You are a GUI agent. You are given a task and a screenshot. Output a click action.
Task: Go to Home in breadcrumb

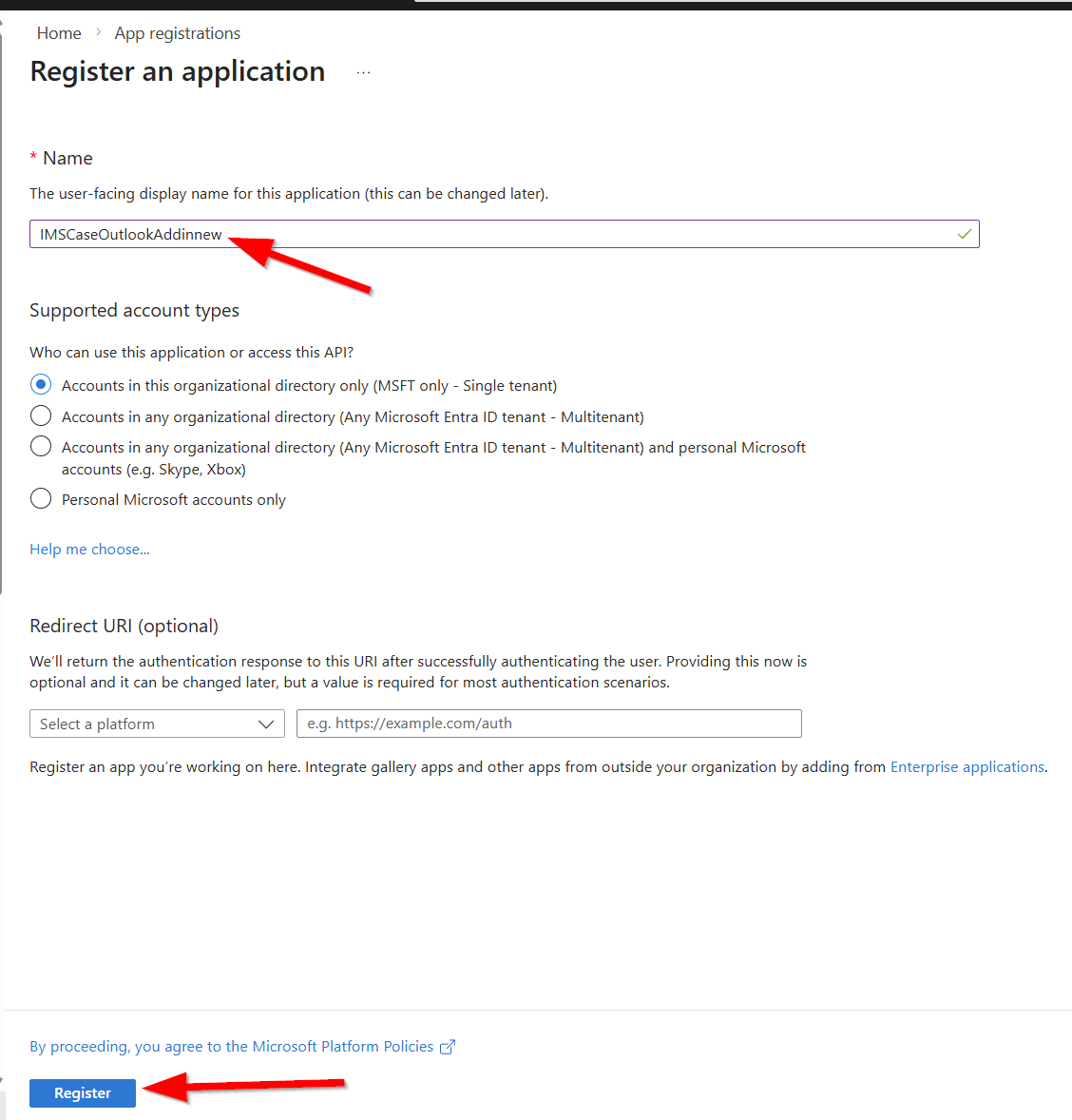(59, 33)
